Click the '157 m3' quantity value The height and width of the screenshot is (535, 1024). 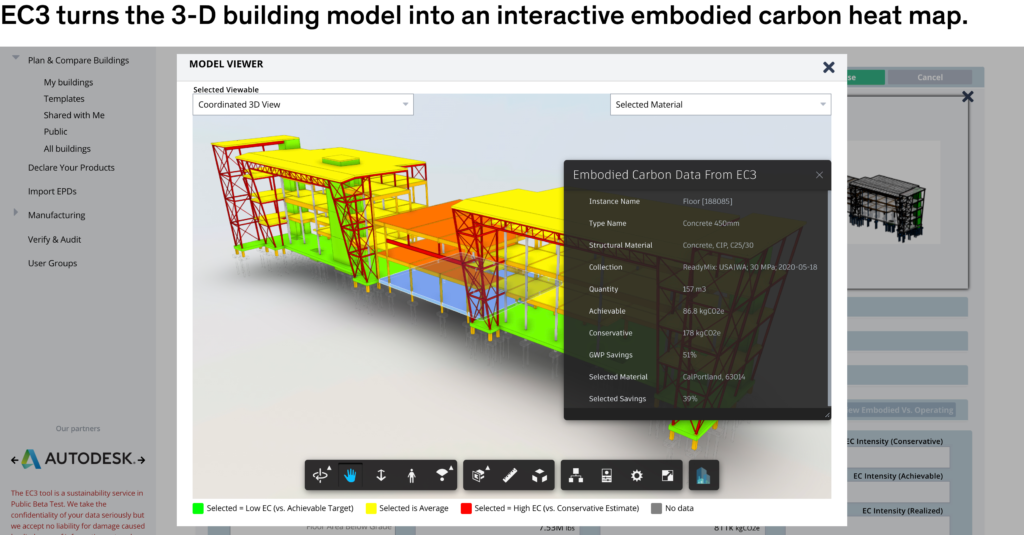pyautogui.click(x=694, y=289)
